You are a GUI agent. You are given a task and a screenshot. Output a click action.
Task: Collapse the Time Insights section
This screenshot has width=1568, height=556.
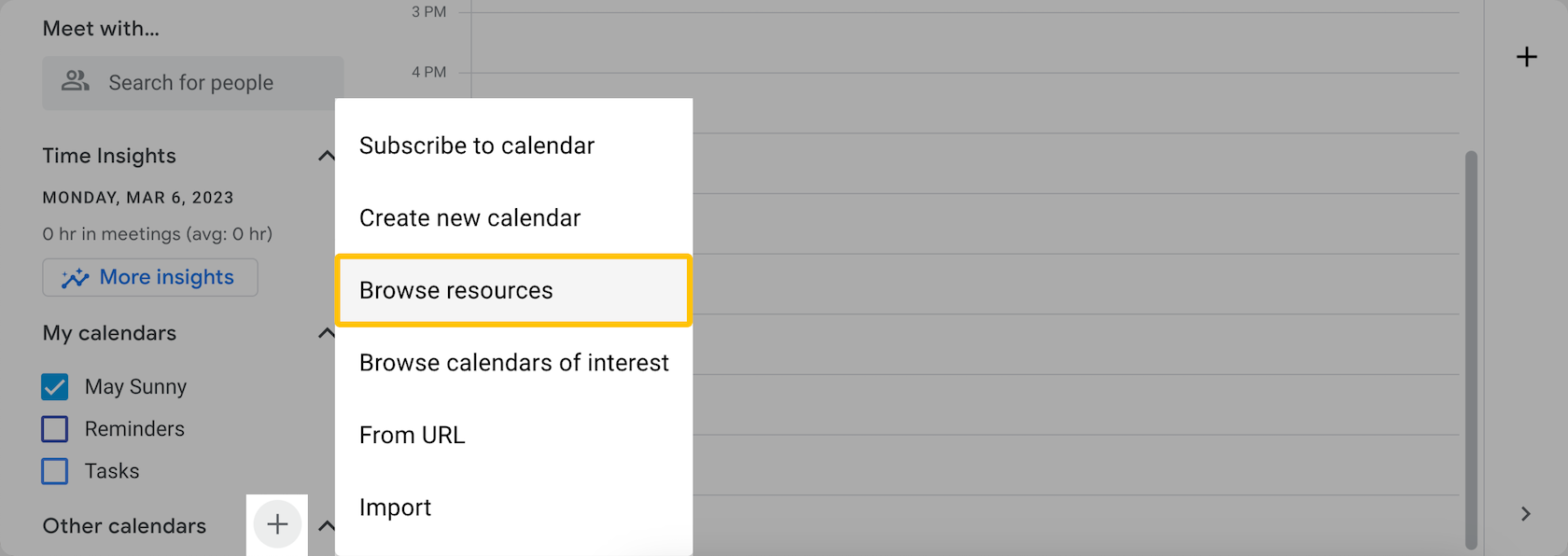click(x=326, y=155)
